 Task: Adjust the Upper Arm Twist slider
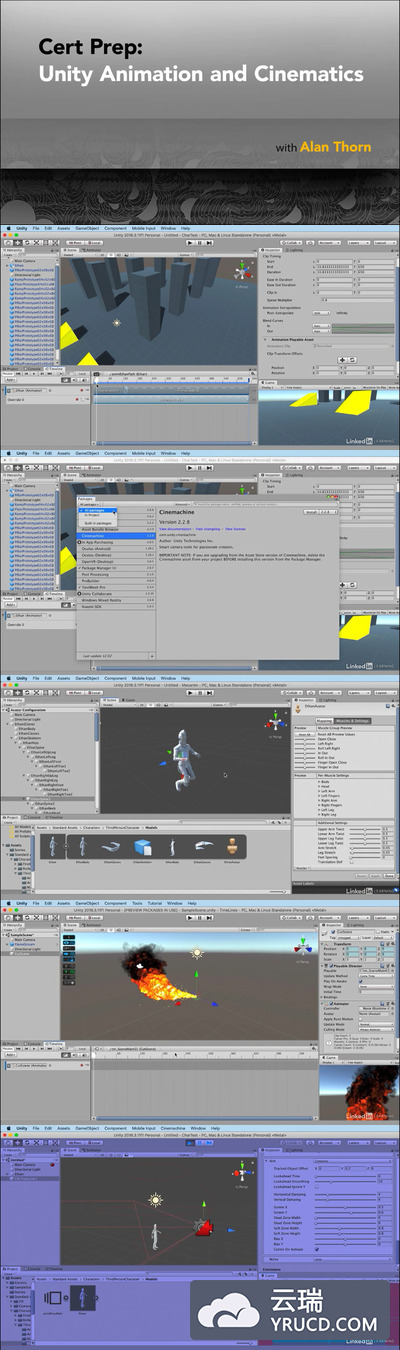click(365, 829)
